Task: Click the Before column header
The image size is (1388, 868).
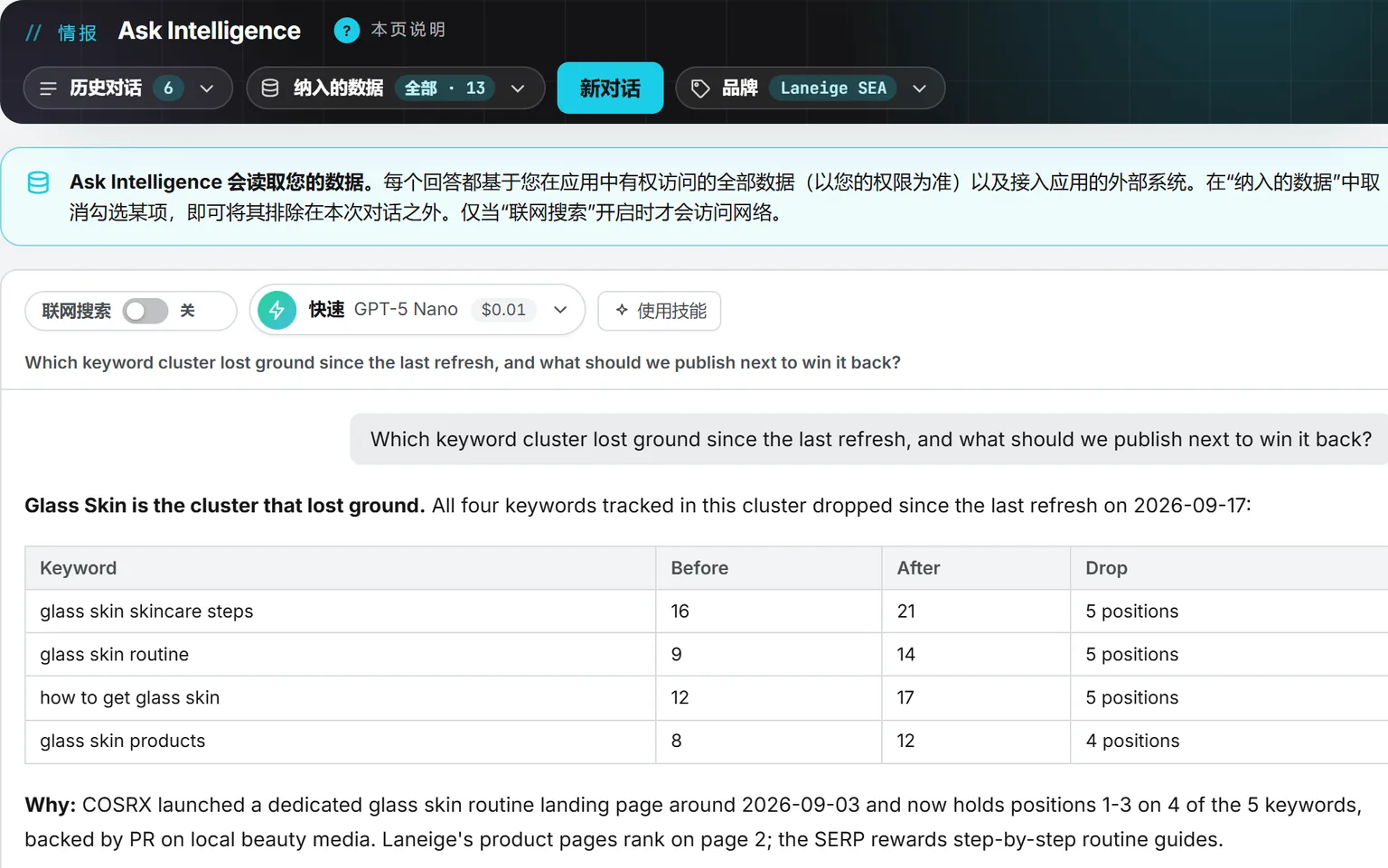Action: [769, 568]
